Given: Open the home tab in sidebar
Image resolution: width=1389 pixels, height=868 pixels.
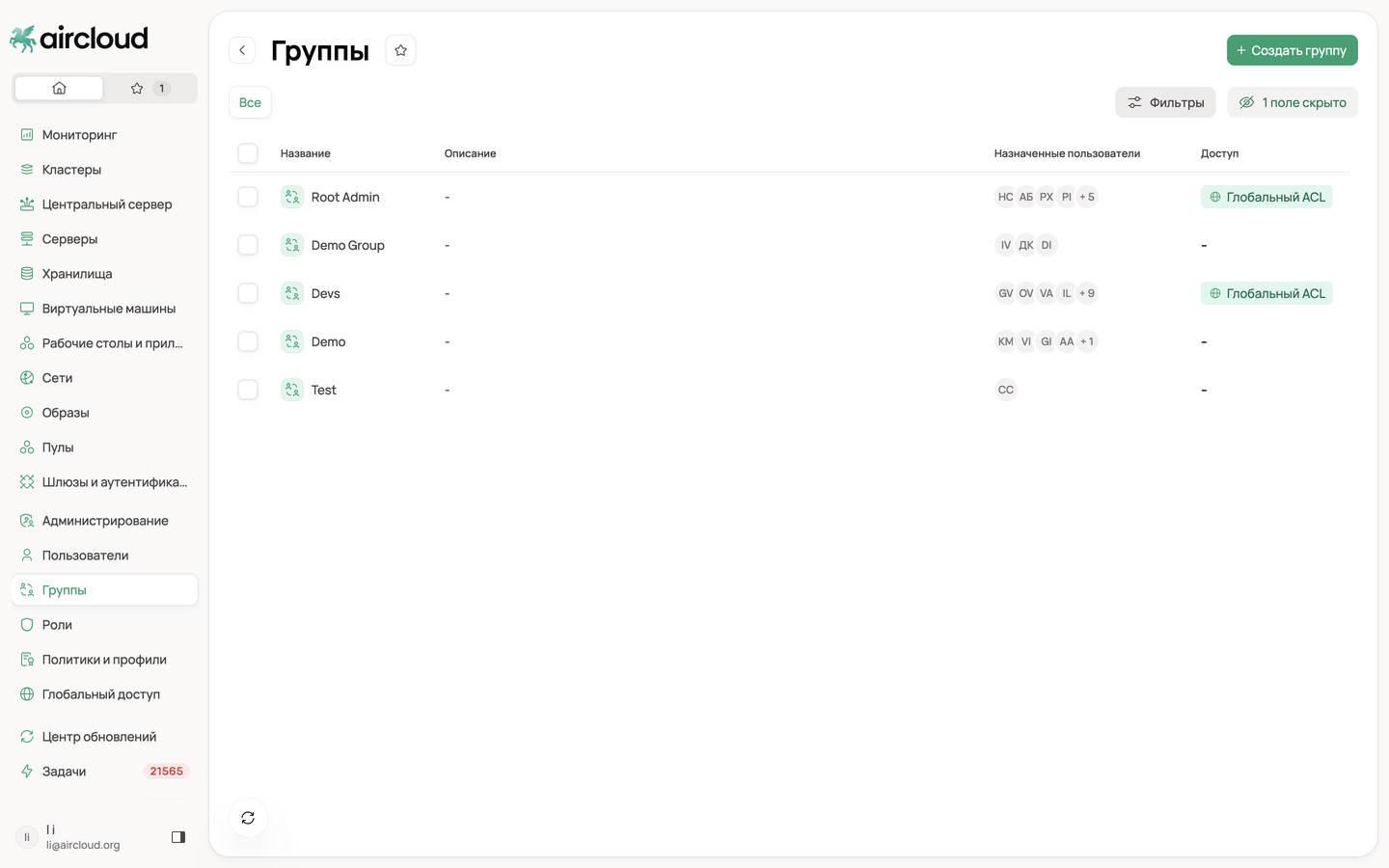Looking at the screenshot, I should (x=59, y=88).
